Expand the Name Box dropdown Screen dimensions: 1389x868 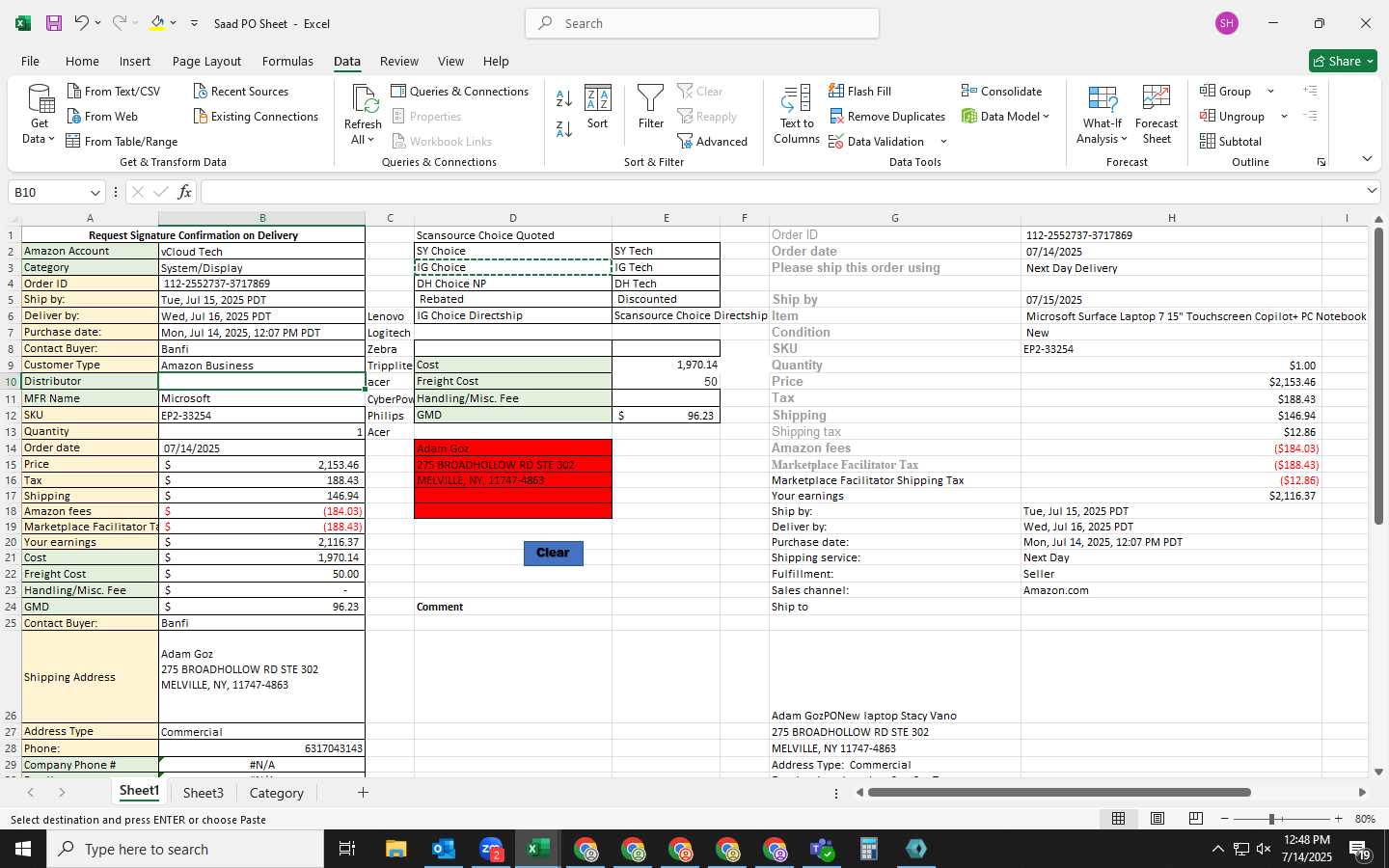95,193
